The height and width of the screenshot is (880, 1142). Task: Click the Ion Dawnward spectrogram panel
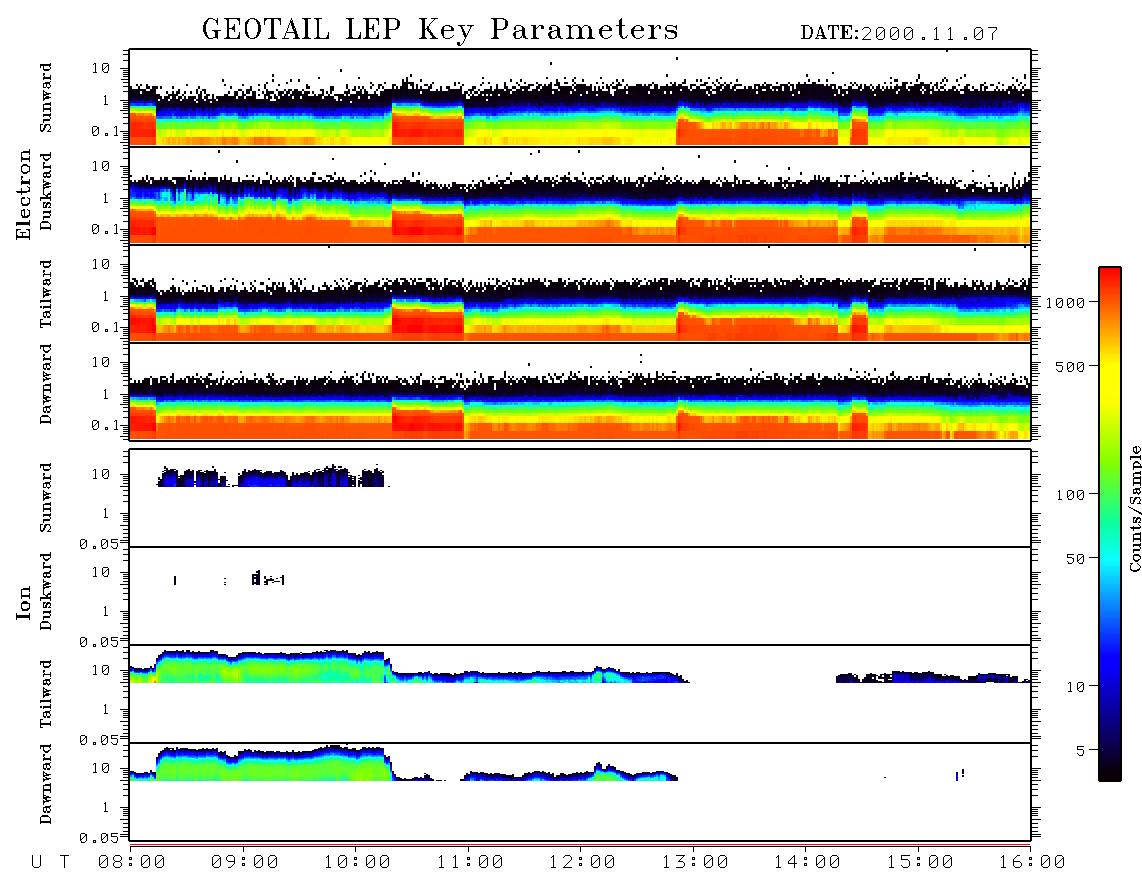click(x=580, y=792)
